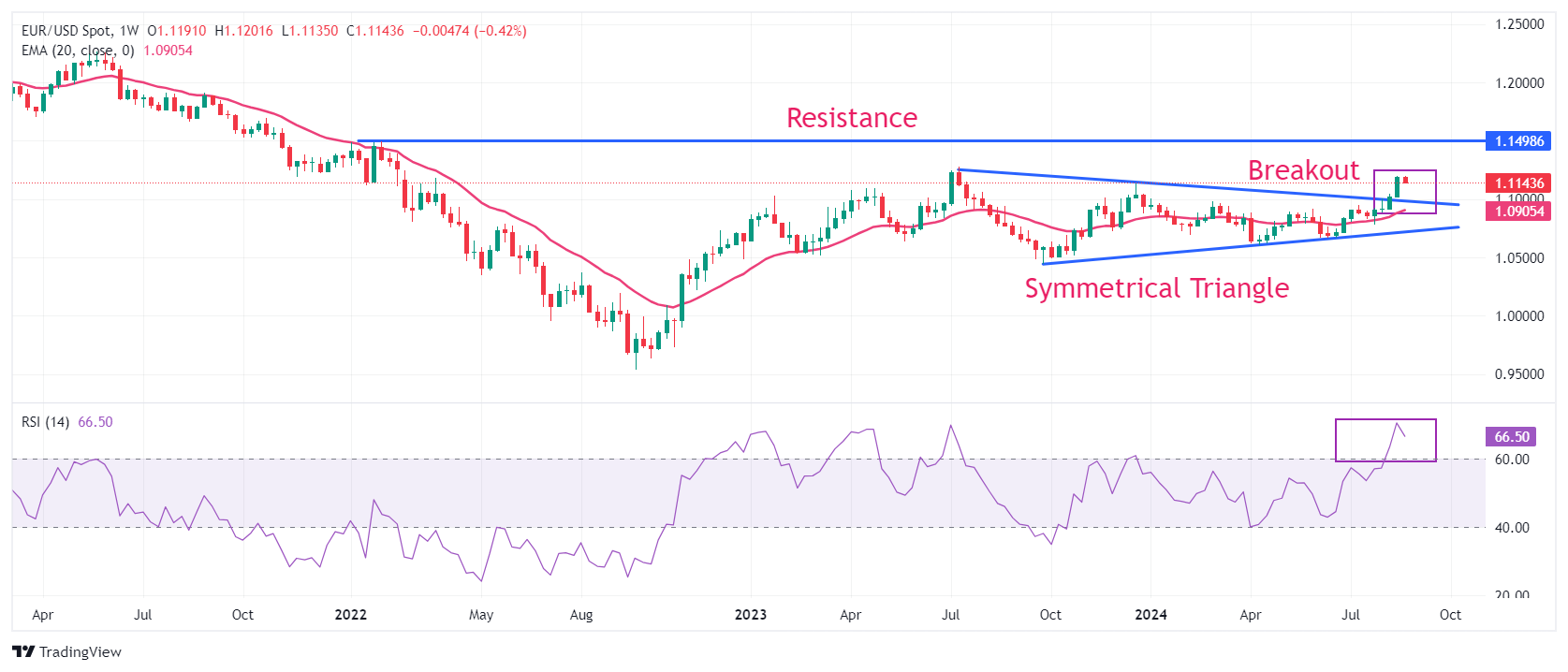Screen dimensions: 1568x672
Task: Click the 40.00 RSI axis level
Action: coord(1512,528)
